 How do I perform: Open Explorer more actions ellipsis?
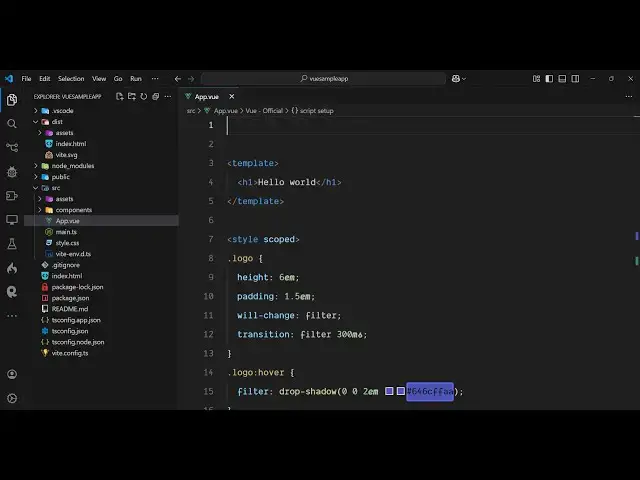(168, 97)
